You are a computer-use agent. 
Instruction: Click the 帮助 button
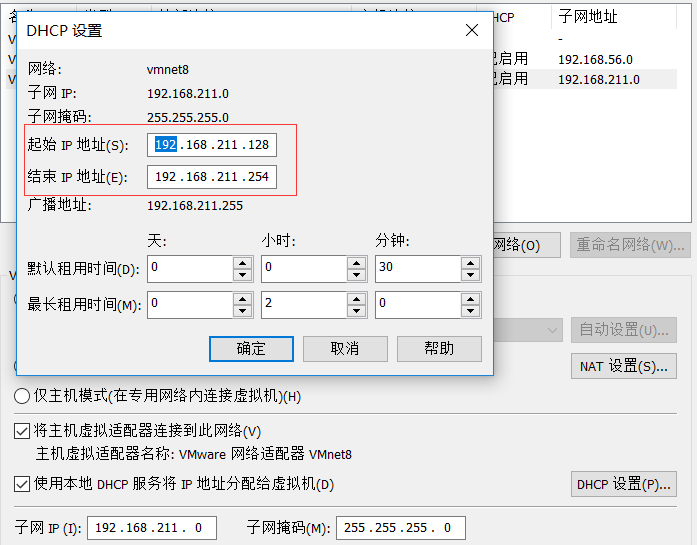pos(439,349)
